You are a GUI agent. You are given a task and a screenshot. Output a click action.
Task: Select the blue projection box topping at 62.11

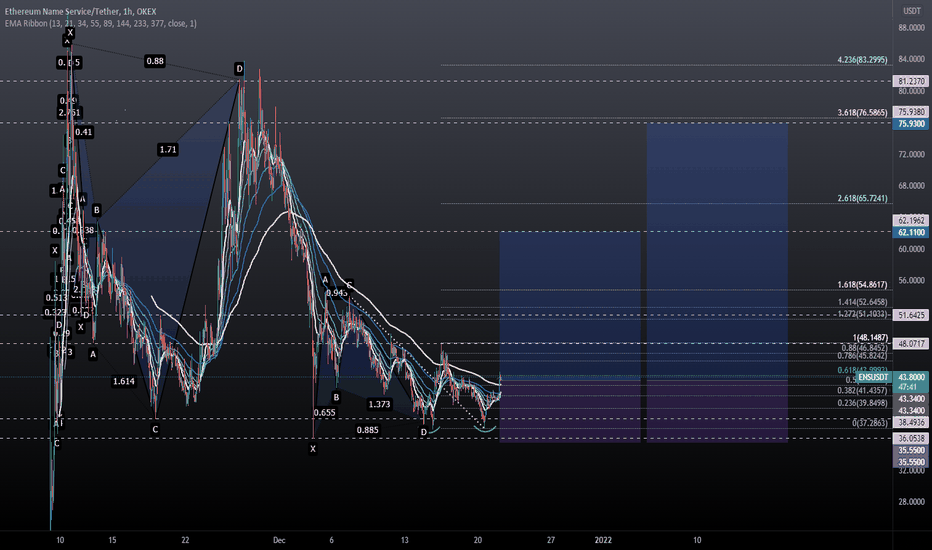[569, 304]
